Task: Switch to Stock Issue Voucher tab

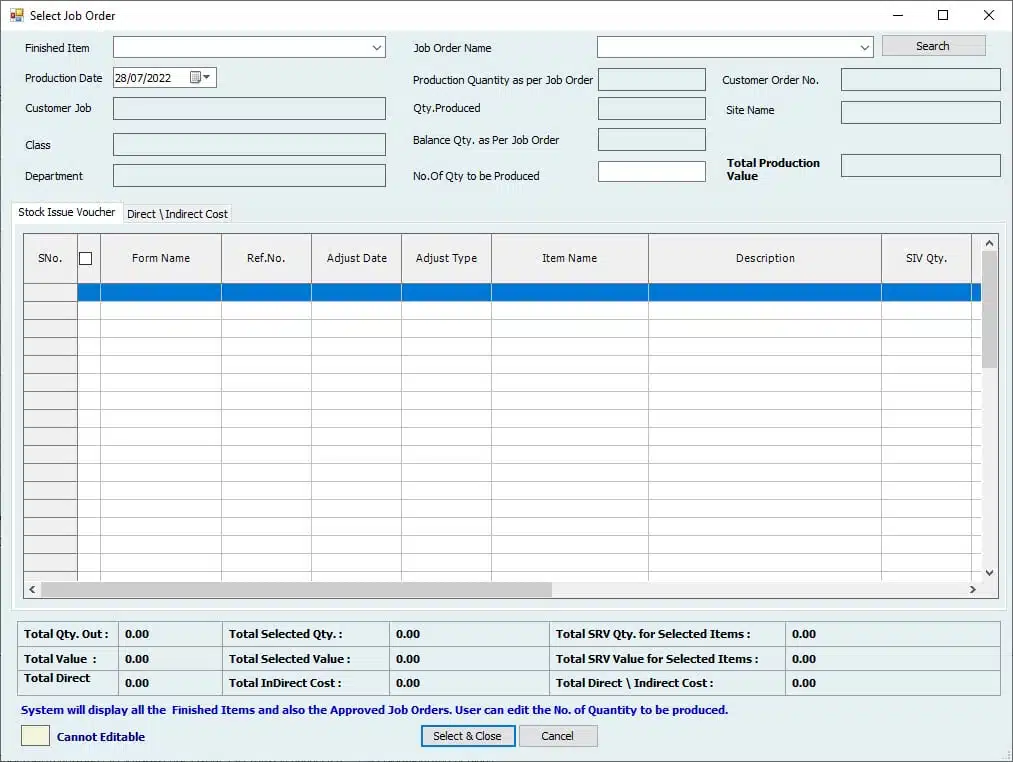Action: [67, 212]
